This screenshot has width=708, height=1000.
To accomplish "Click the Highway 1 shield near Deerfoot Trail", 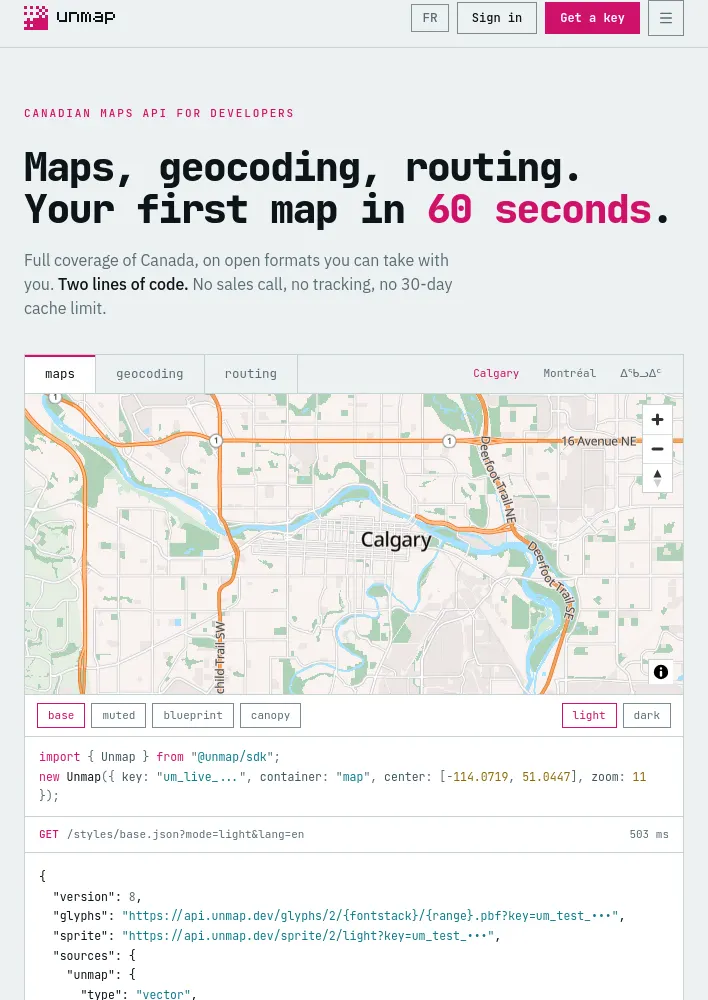I will pyautogui.click(x=450, y=441).
